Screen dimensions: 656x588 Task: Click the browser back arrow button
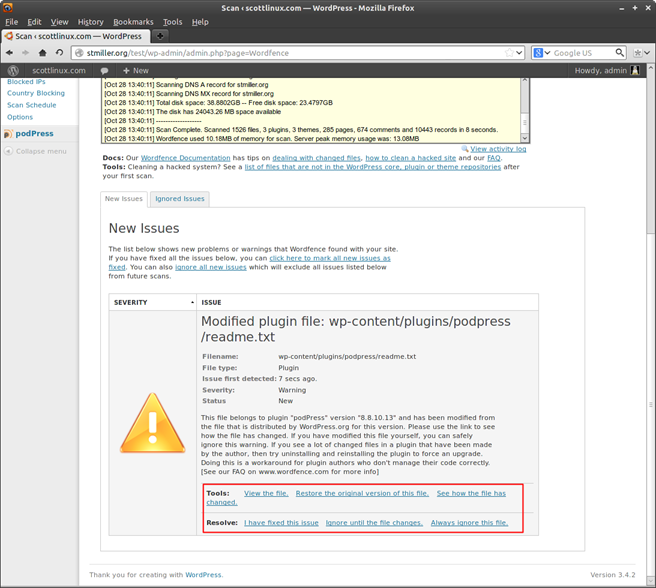coord(10,53)
